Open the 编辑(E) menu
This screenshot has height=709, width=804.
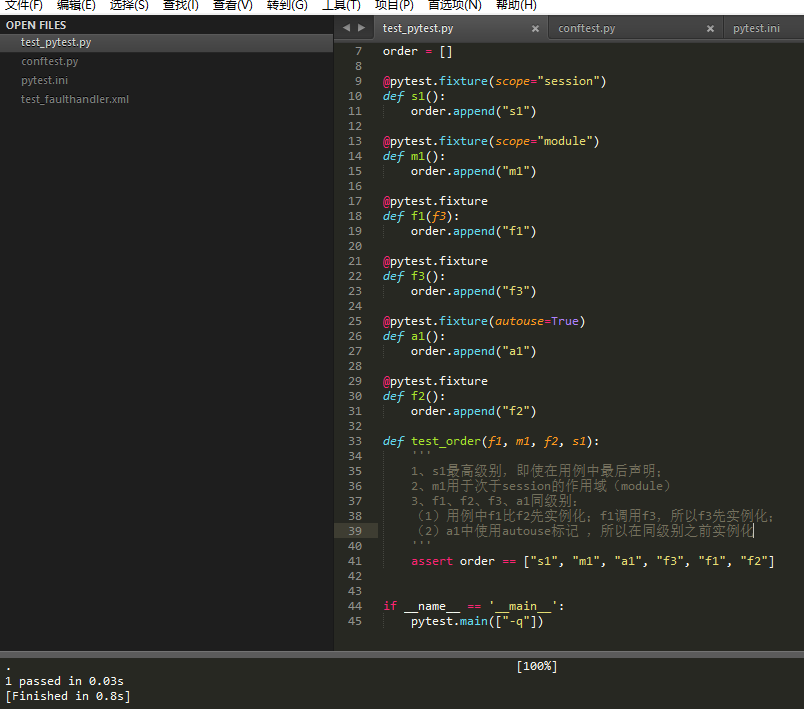[x=76, y=5]
